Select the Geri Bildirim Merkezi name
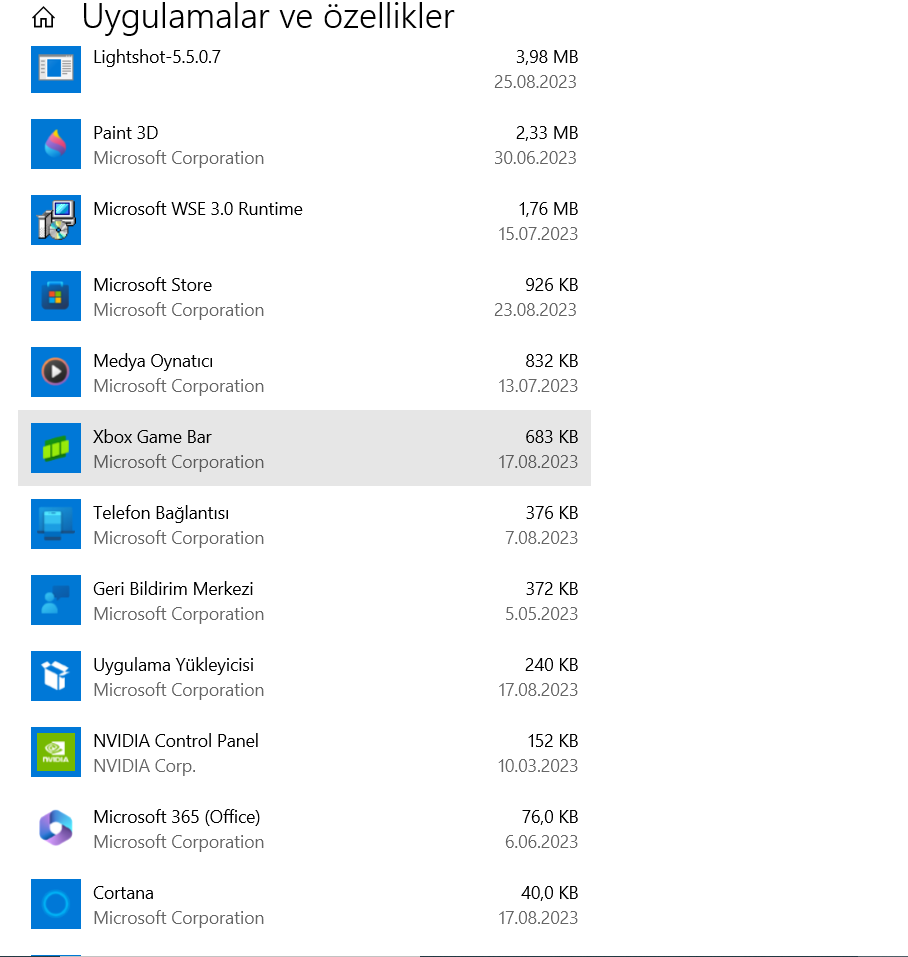The height and width of the screenshot is (957, 908). 173,588
